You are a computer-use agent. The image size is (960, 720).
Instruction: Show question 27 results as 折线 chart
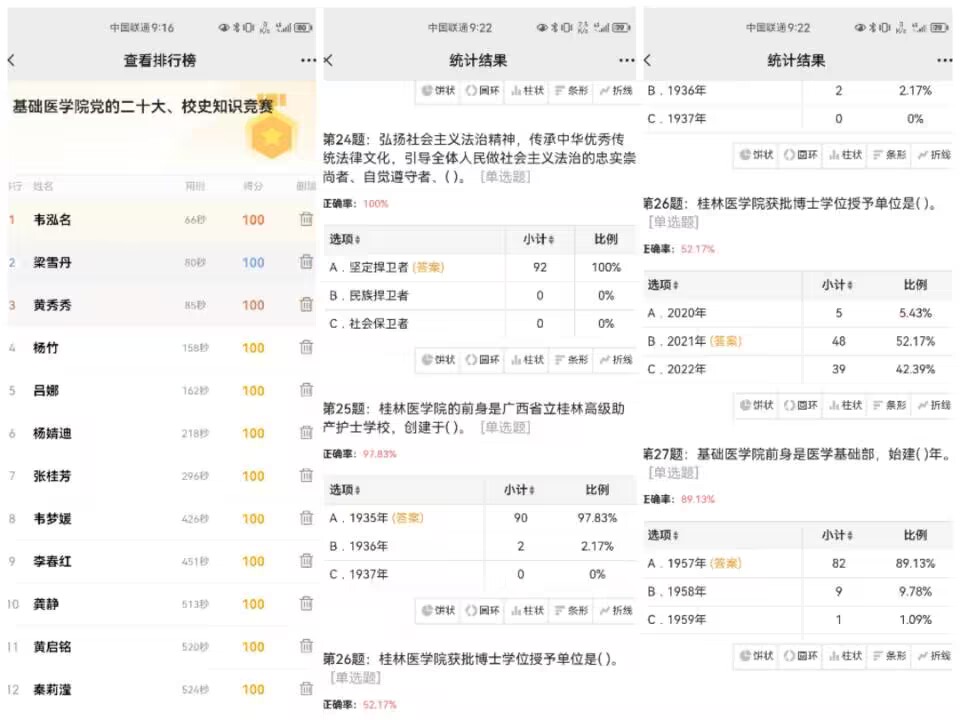coord(934,656)
